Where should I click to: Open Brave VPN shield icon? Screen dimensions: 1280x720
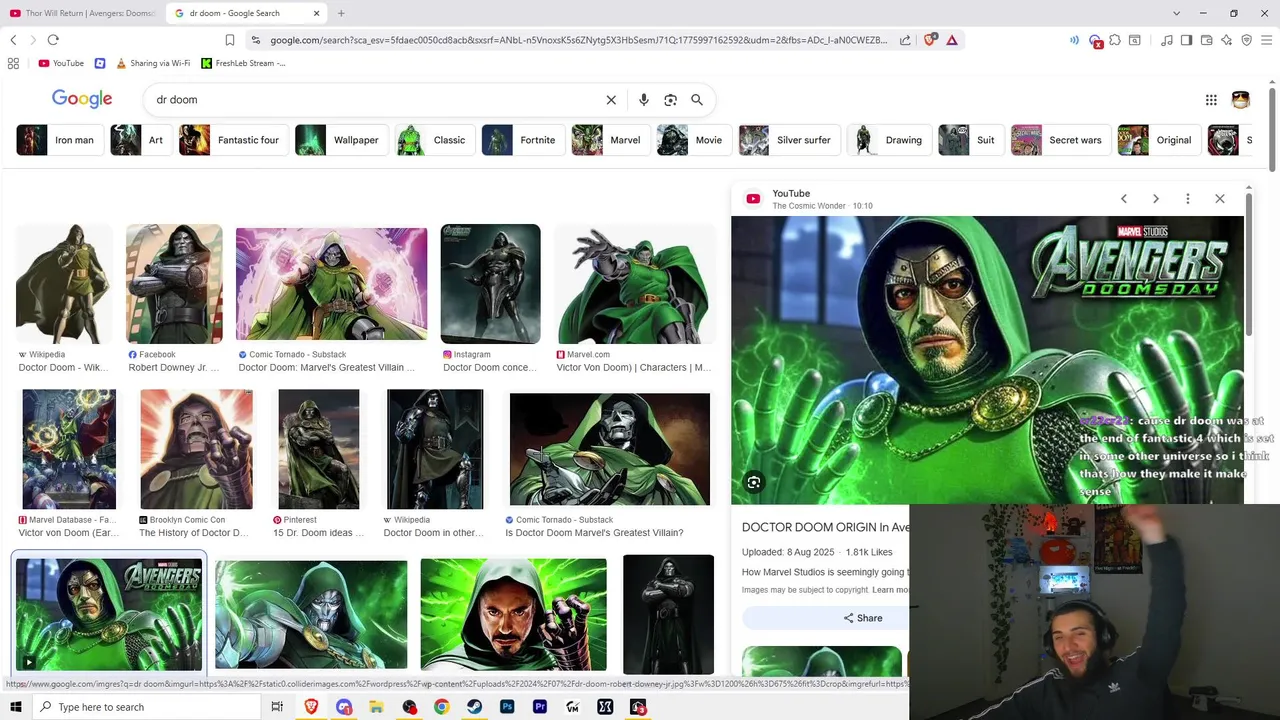point(1247,40)
